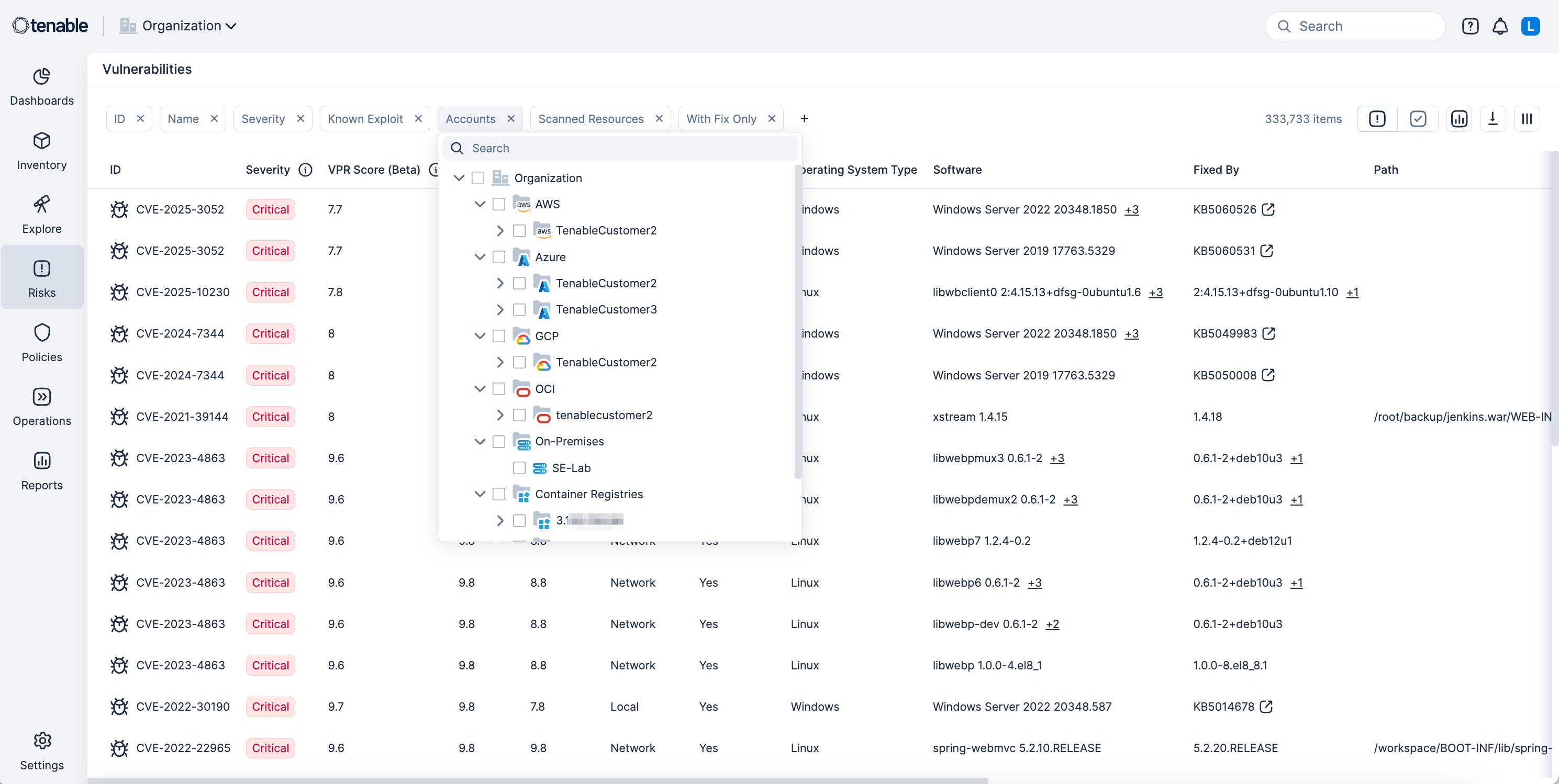Open Settings in the sidebar

[x=42, y=751]
